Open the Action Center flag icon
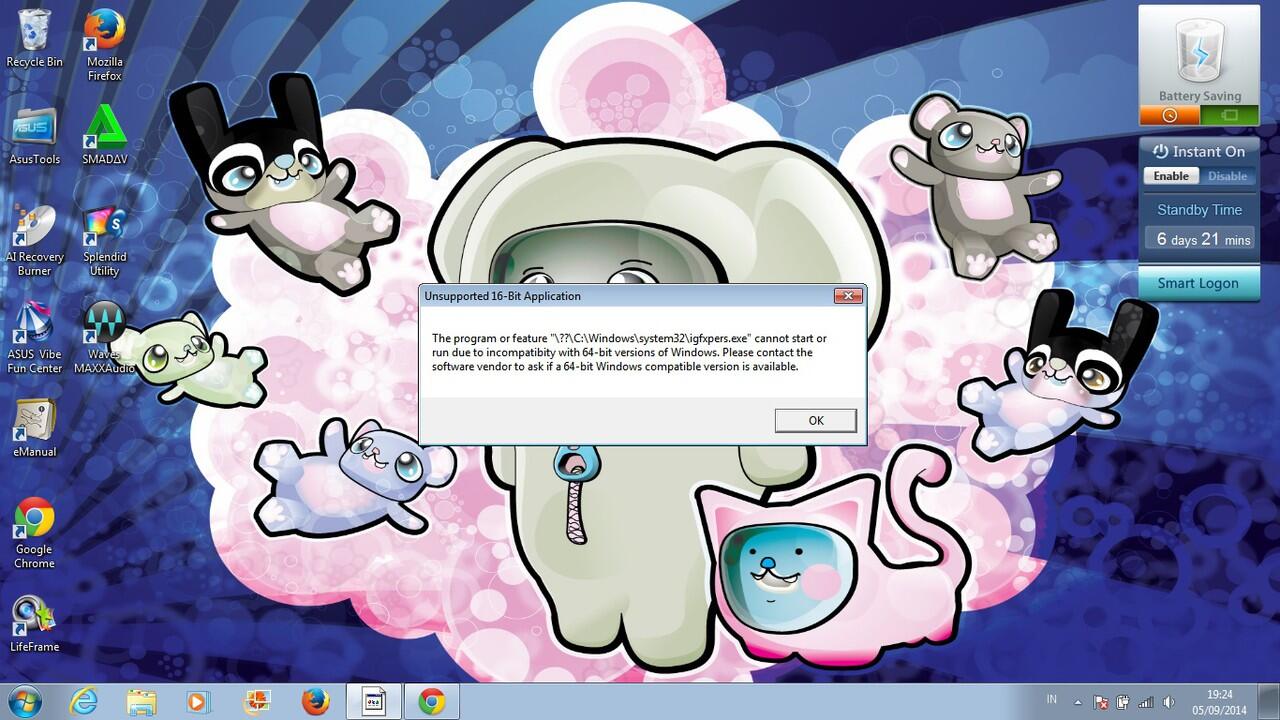 [1100, 702]
